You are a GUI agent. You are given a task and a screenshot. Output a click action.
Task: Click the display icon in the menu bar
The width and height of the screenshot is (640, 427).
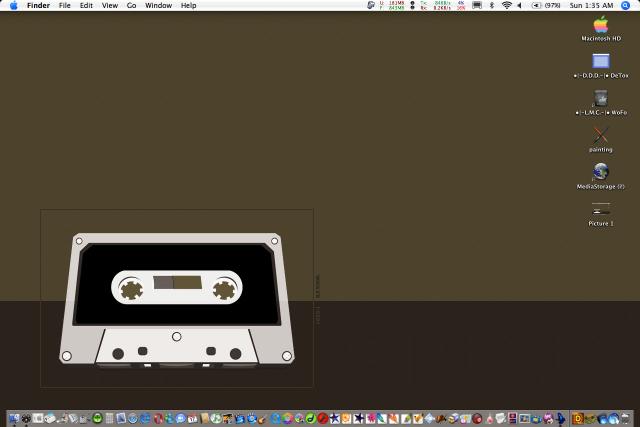477,5
